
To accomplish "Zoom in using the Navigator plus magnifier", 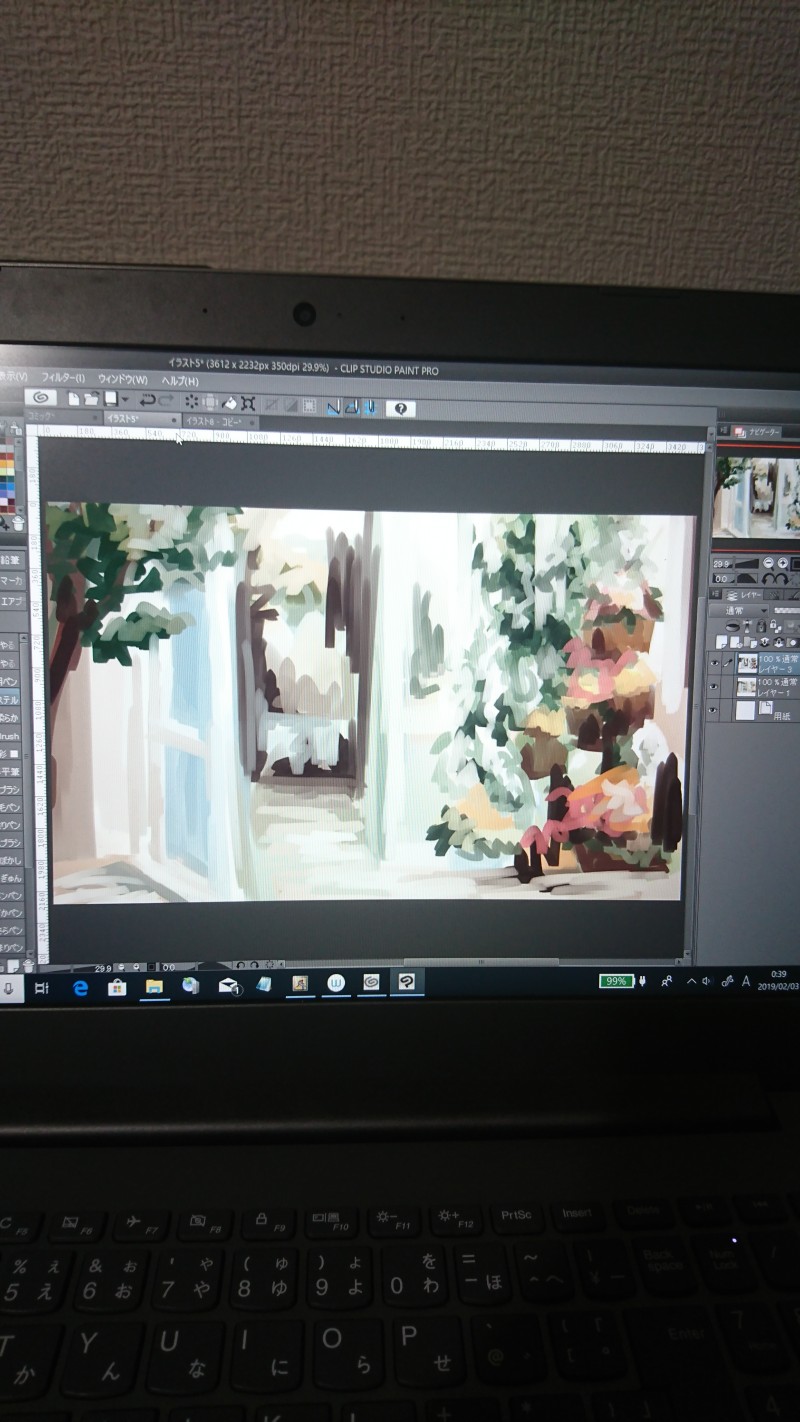I will point(783,563).
